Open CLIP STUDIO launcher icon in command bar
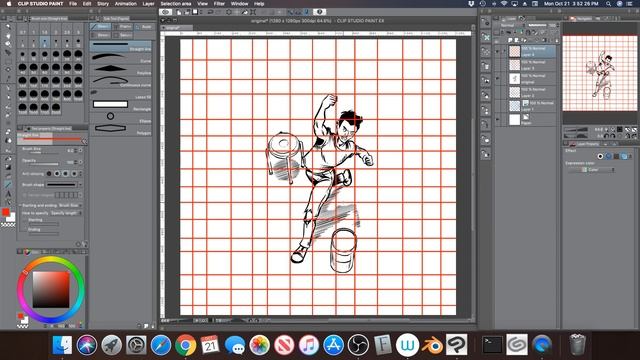This screenshot has height=360, width=640. (165, 12)
